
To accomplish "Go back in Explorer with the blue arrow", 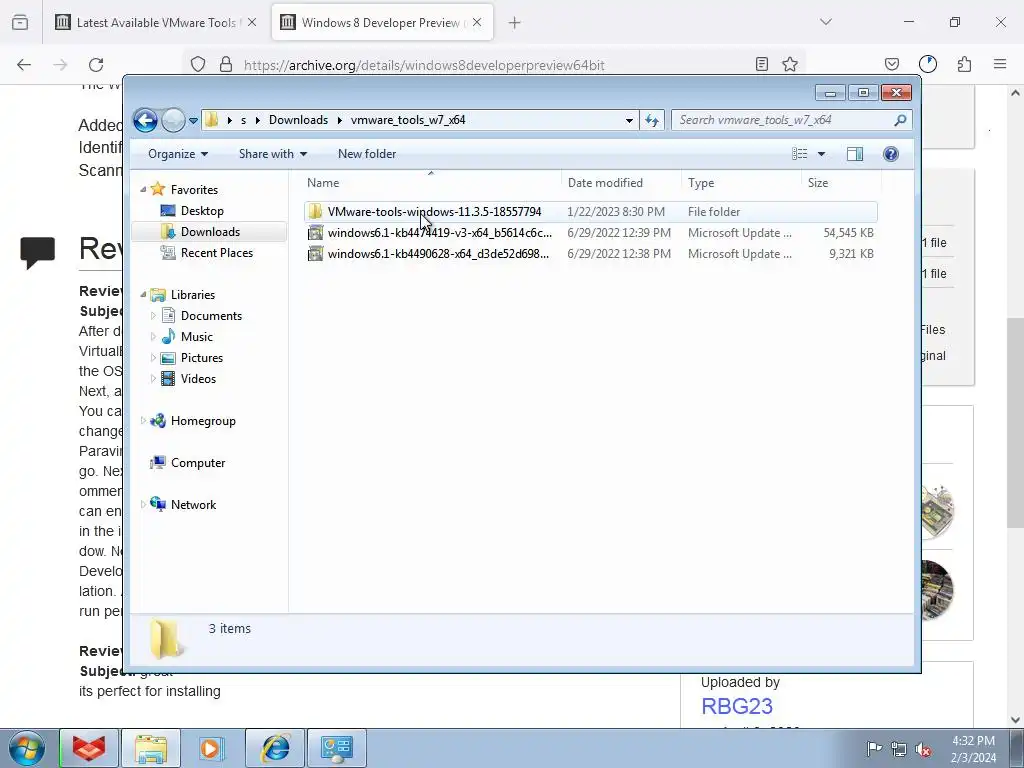I will pos(145,120).
